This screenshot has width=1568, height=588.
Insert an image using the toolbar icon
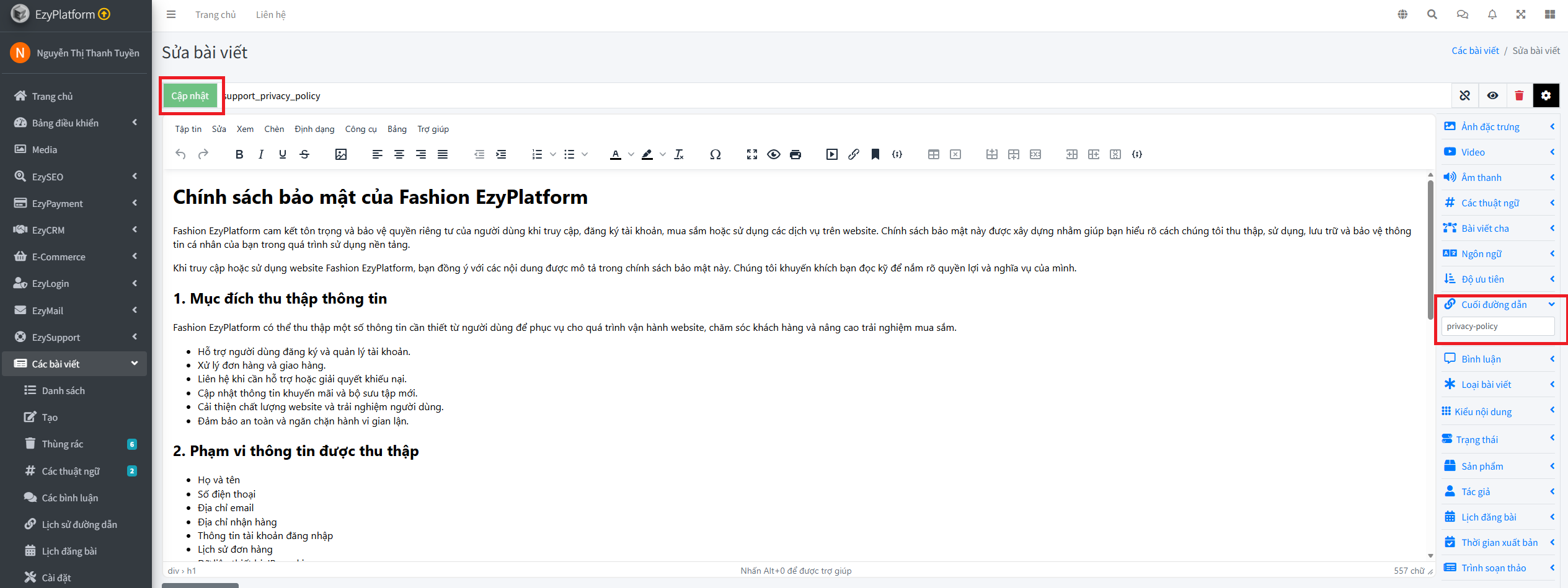340,154
